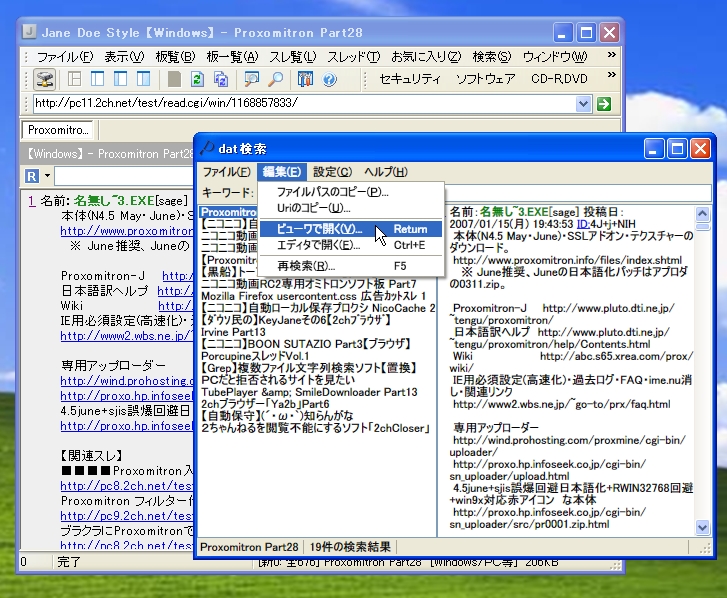
Task: Open the URL address bar dropdown
Action: coord(583,104)
